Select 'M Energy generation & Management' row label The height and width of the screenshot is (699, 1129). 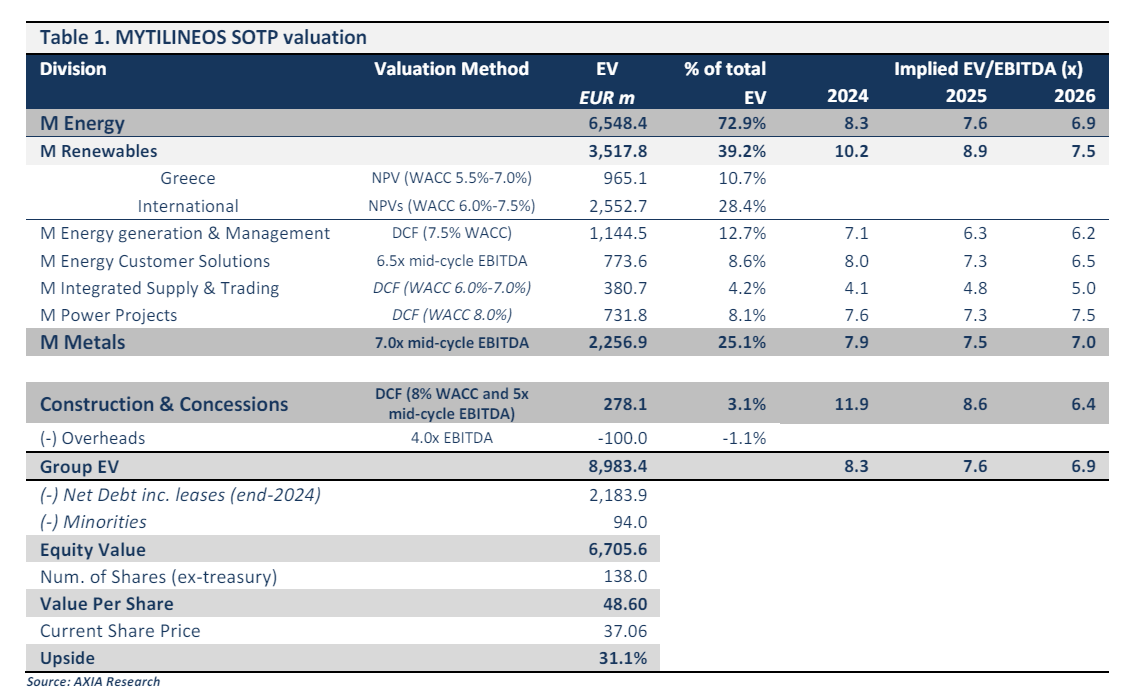pos(185,233)
